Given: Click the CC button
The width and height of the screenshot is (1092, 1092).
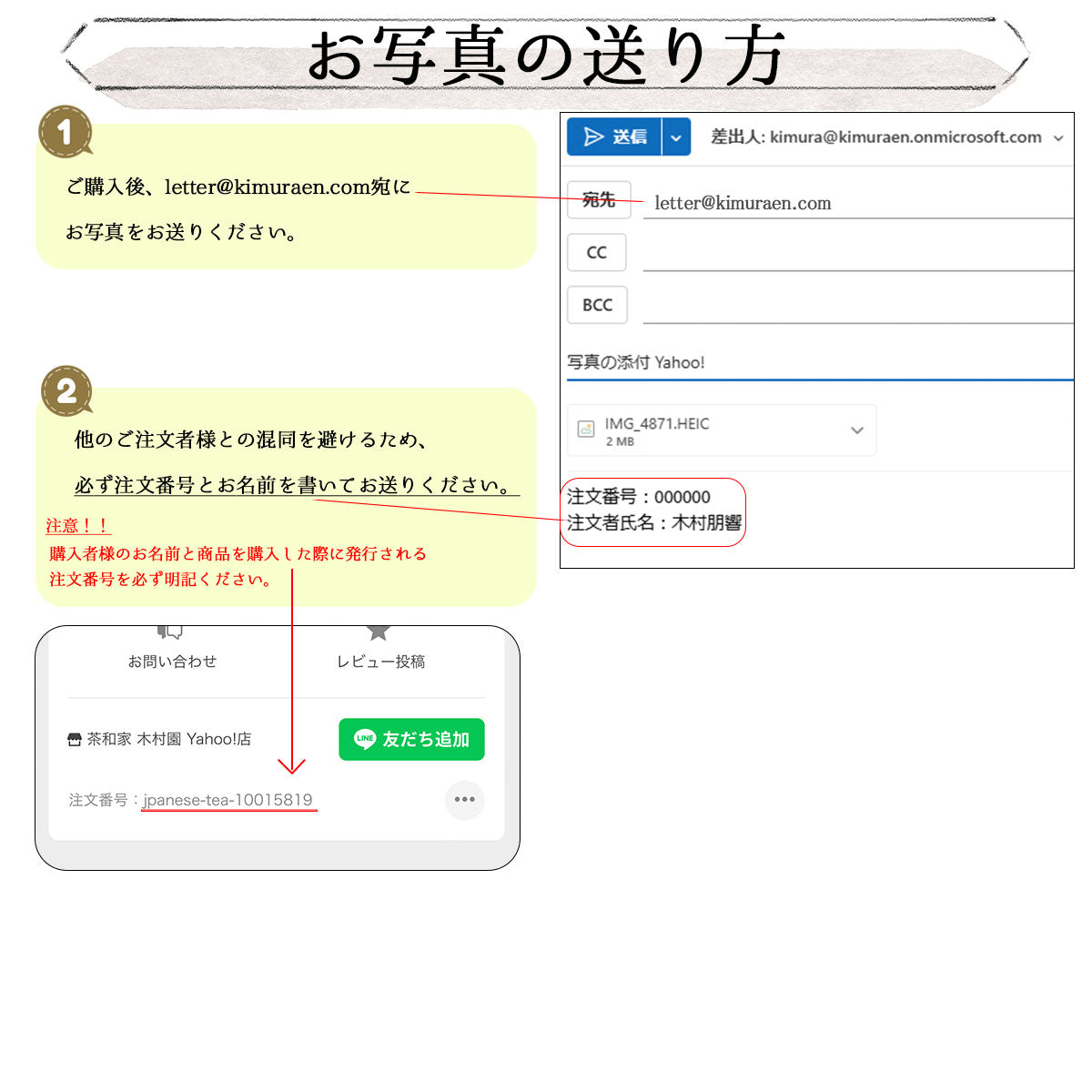Looking at the screenshot, I should pos(597,253).
